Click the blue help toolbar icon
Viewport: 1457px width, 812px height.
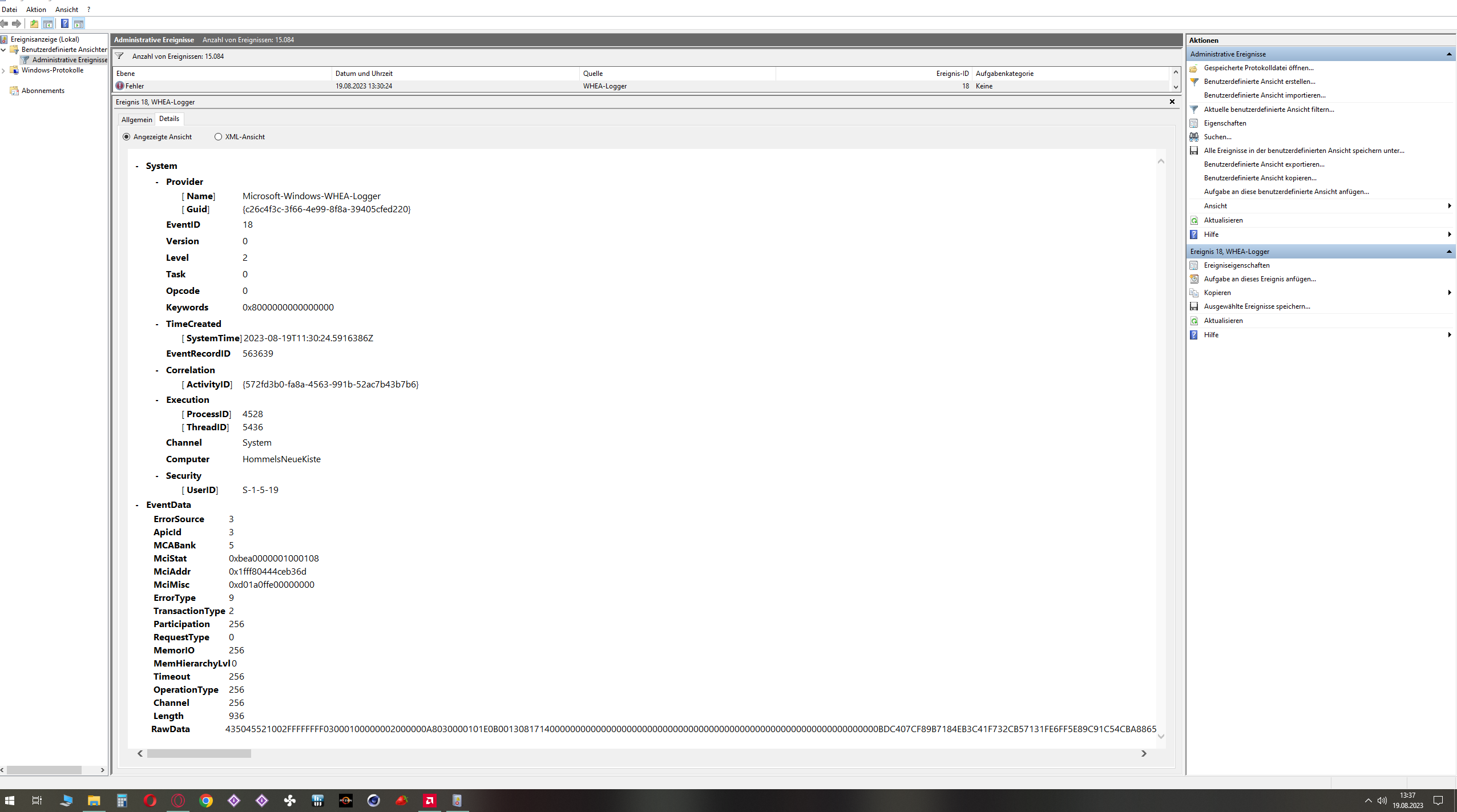tap(64, 23)
